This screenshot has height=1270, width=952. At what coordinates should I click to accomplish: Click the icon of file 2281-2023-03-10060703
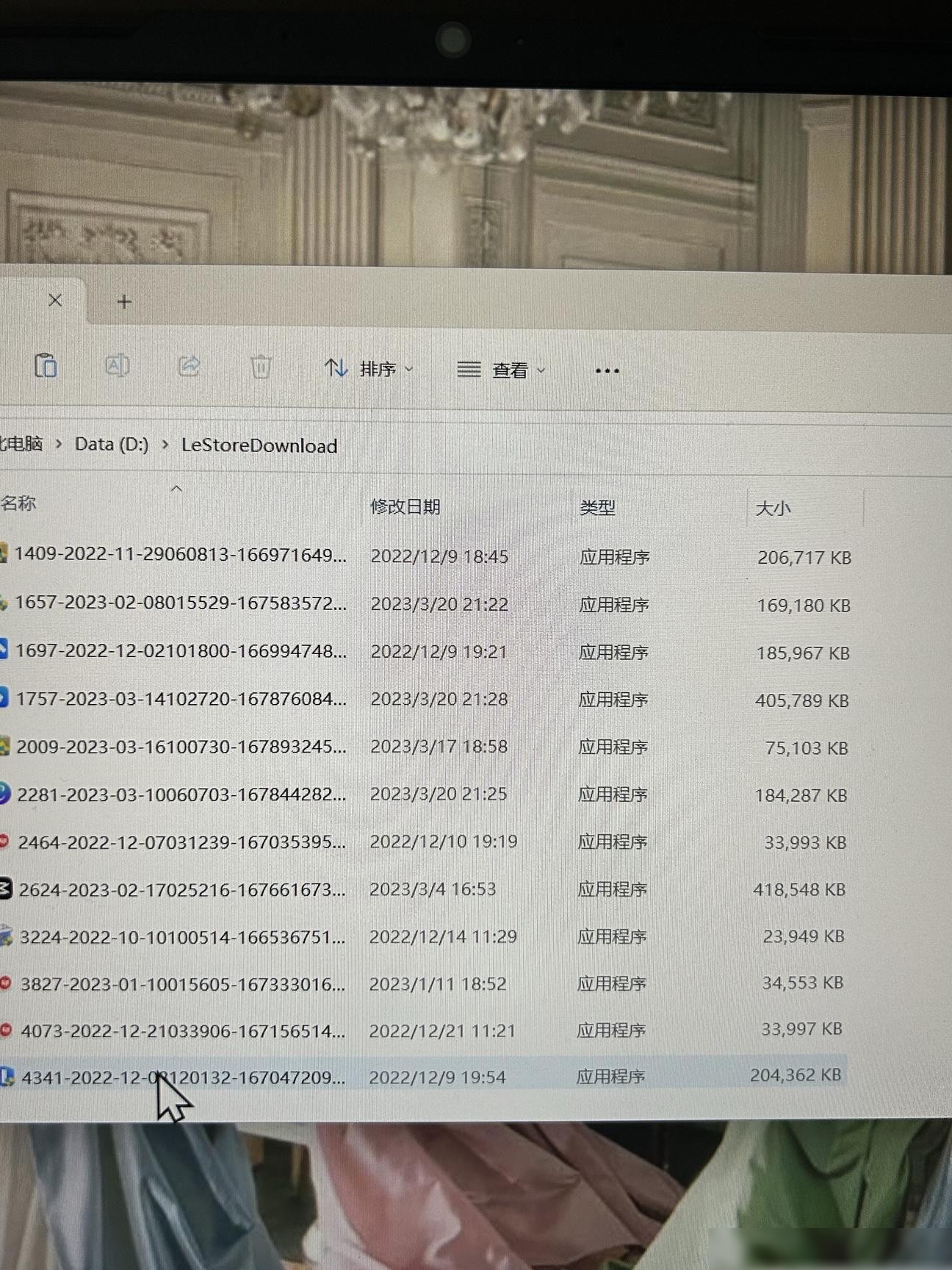point(4,794)
